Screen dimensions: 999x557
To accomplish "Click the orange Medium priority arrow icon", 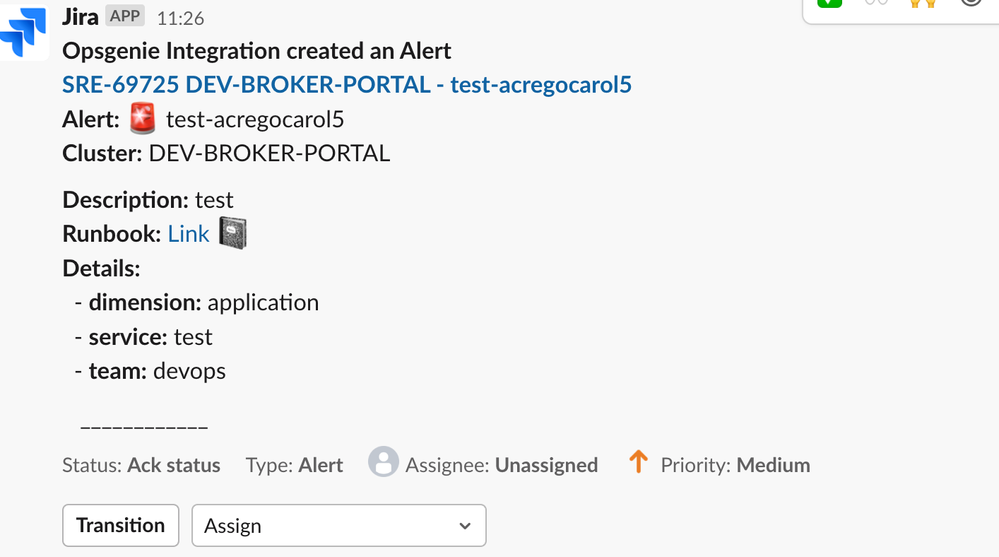I will tap(638, 461).
